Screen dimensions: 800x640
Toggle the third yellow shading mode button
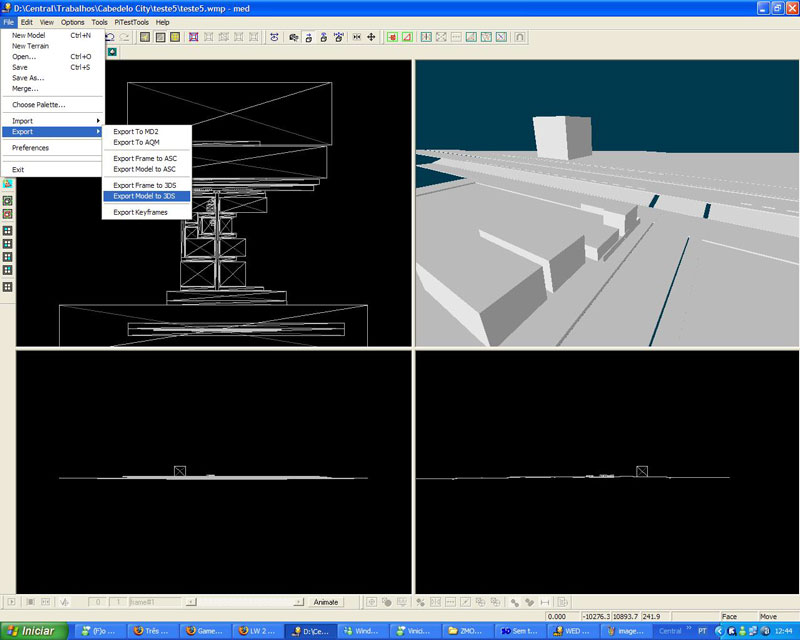coord(174,37)
